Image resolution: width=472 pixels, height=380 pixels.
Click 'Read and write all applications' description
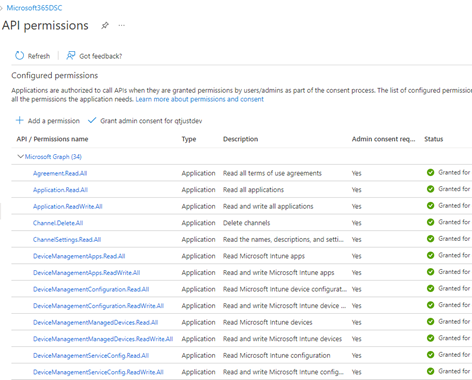268,206
